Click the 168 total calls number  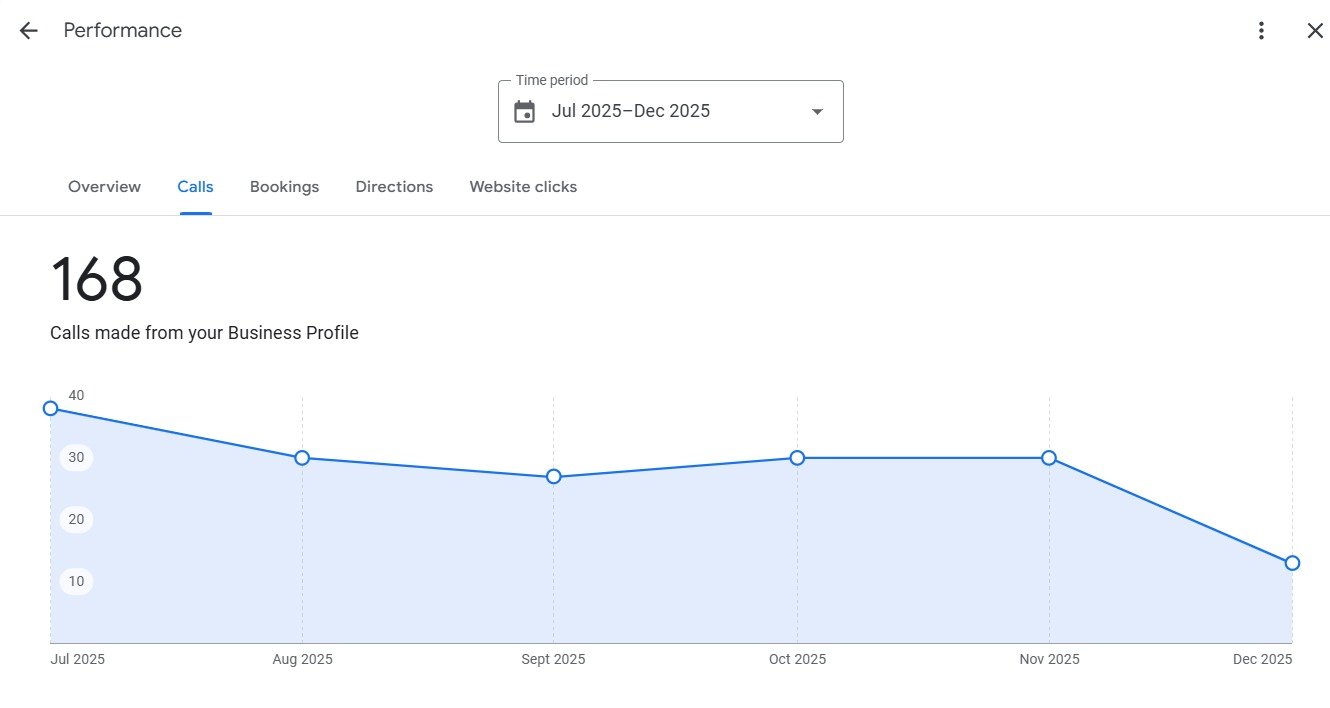point(97,280)
